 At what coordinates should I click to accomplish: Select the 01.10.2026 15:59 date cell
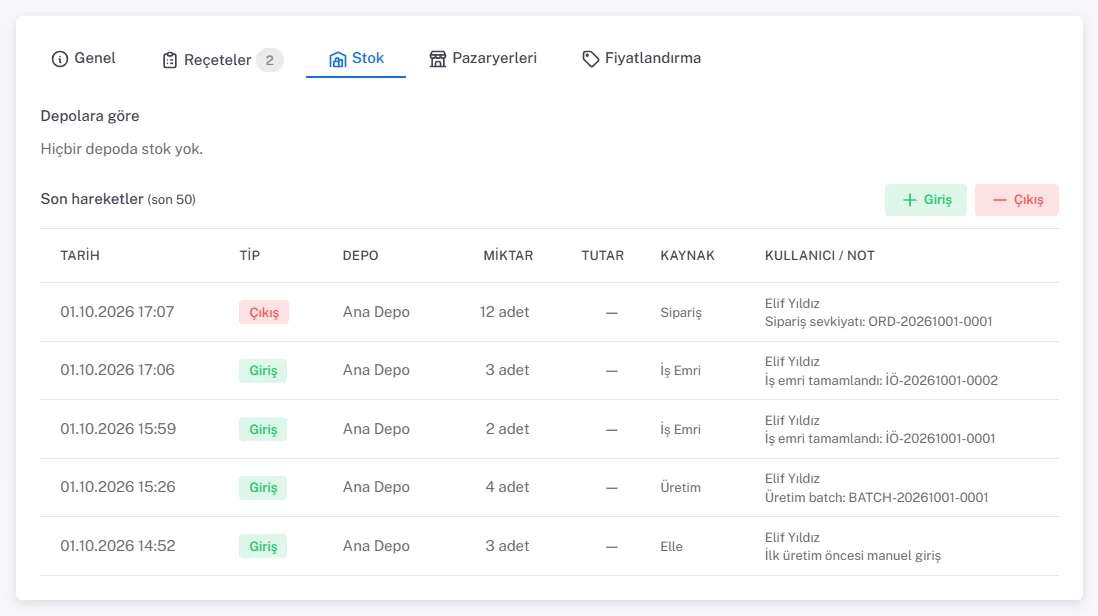(x=118, y=429)
